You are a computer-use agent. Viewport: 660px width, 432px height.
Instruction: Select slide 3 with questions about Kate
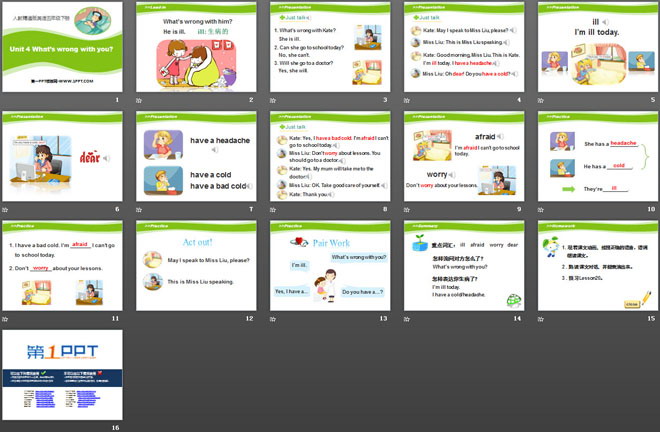pyautogui.click(x=330, y=47)
